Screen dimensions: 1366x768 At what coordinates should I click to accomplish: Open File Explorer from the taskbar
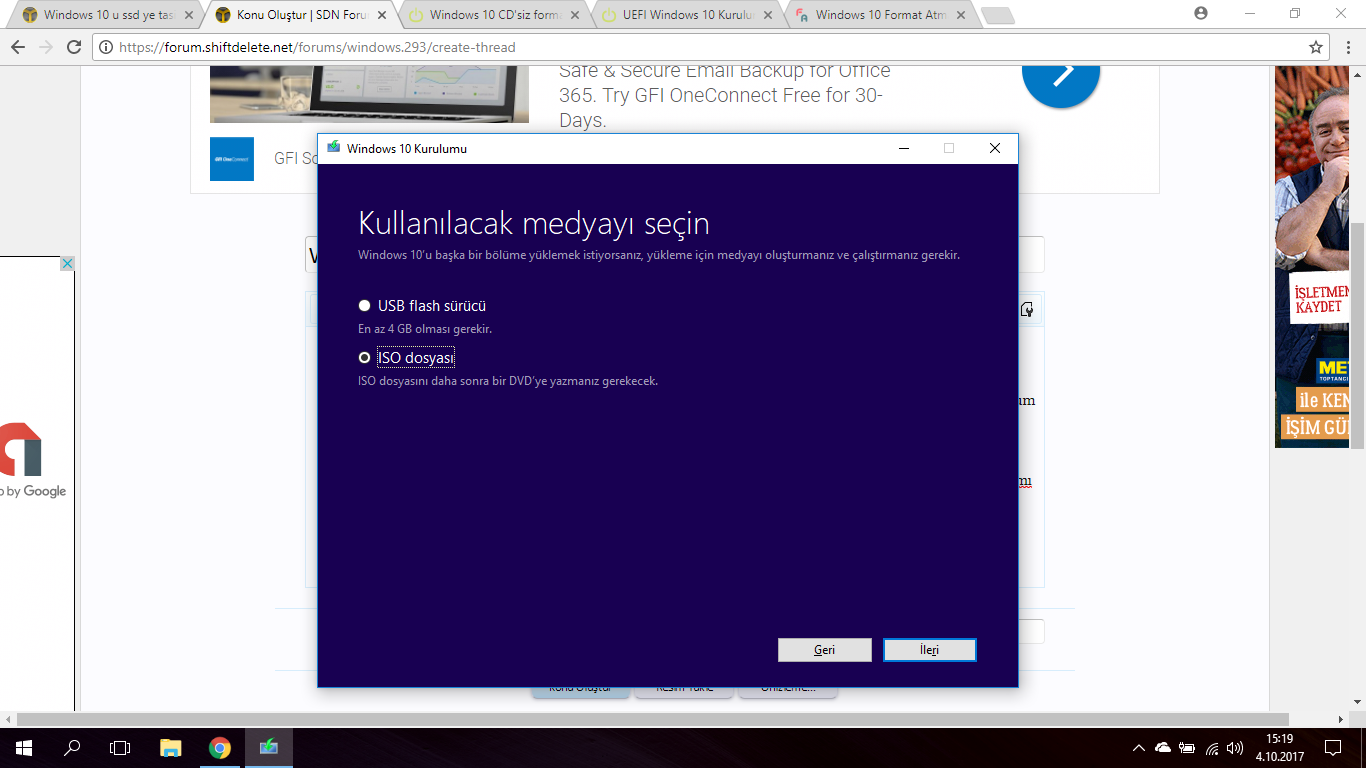pyautogui.click(x=171, y=747)
